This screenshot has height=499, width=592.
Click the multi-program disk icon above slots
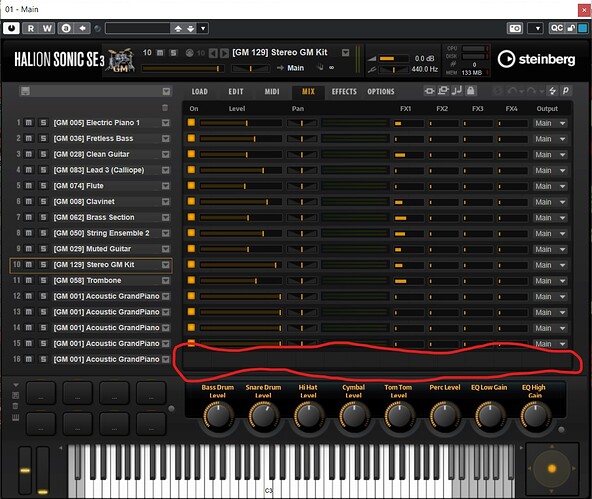coord(25,91)
